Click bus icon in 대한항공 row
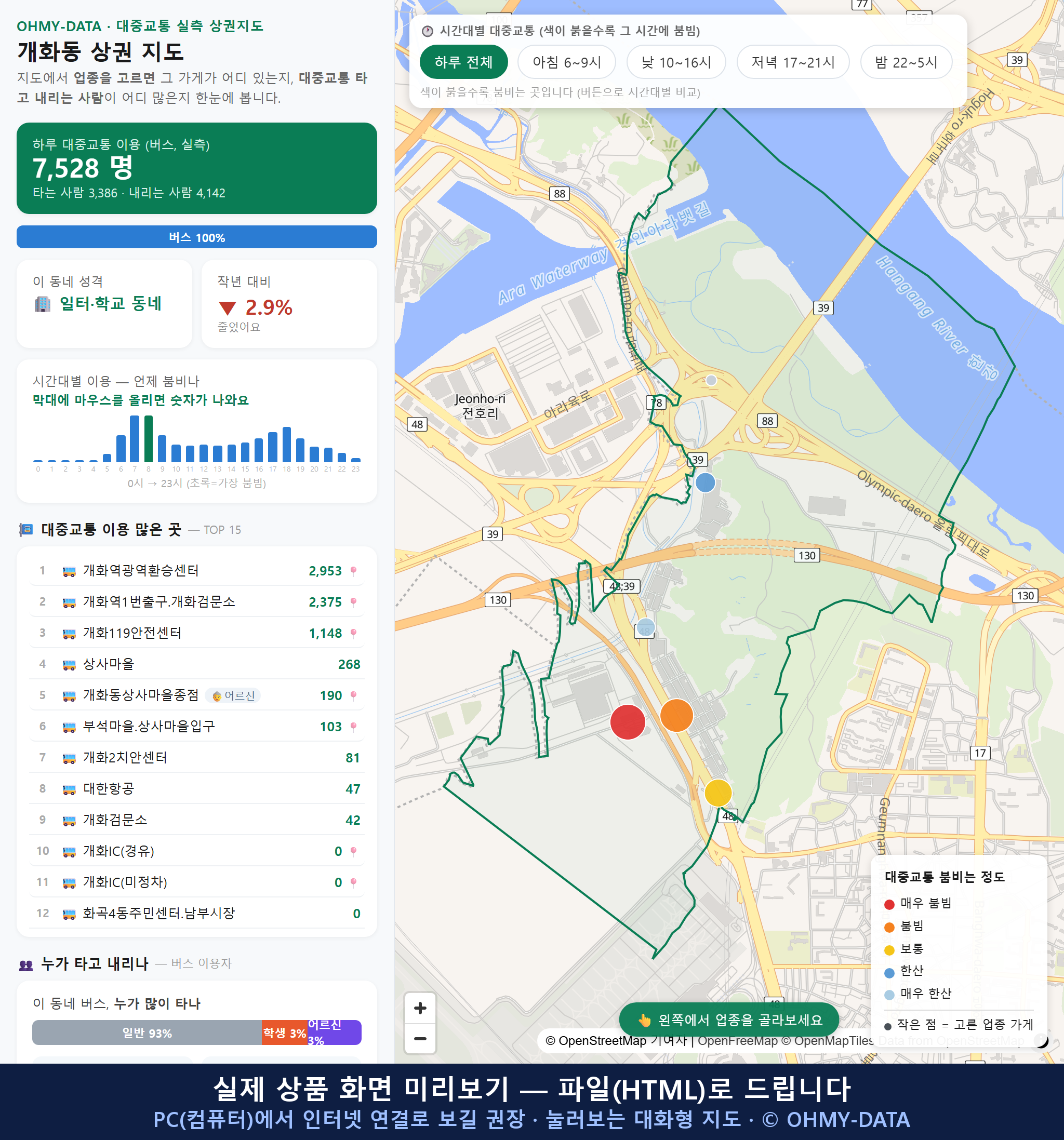The height and width of the screenshot is (1140, 1064). [69, 789]
